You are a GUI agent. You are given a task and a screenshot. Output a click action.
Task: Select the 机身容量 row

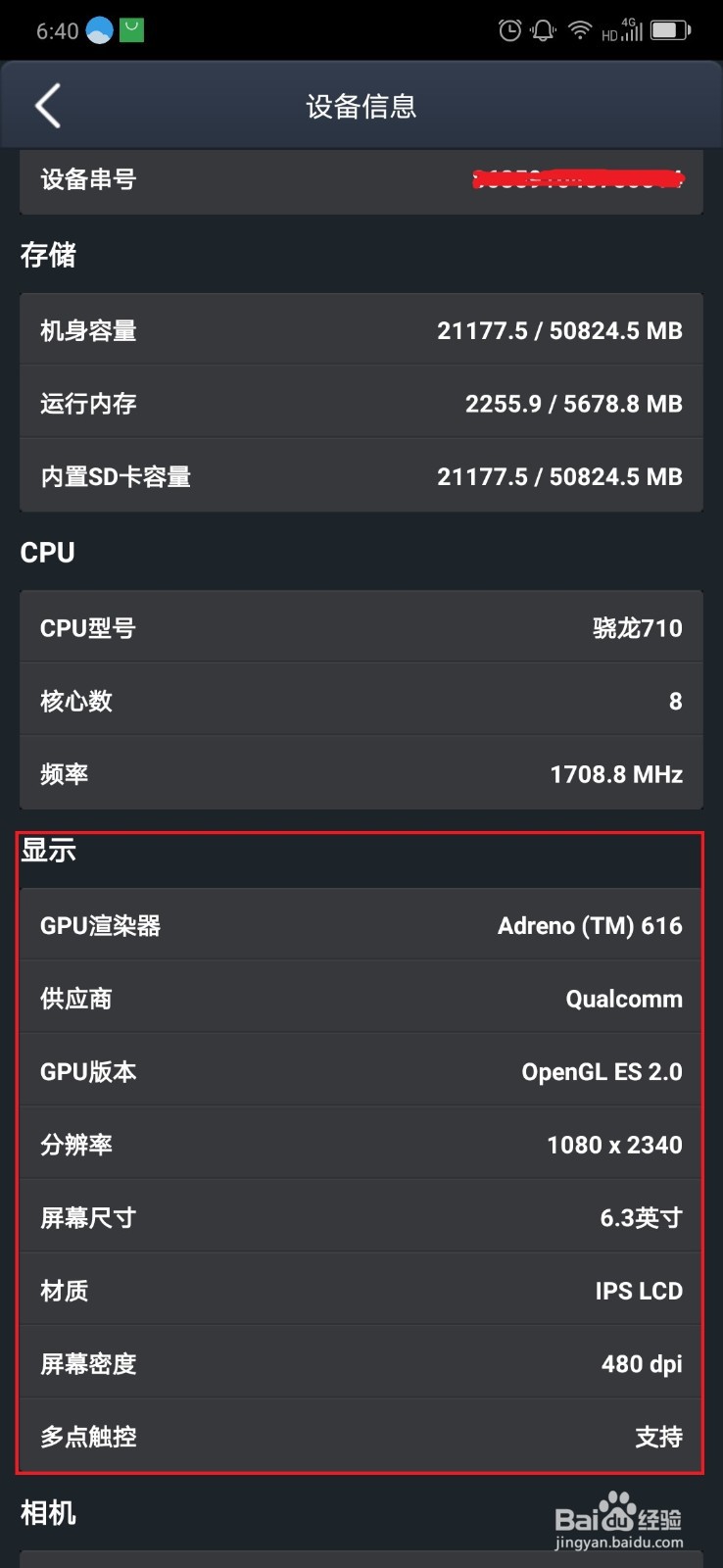click(x=361, y=330)
